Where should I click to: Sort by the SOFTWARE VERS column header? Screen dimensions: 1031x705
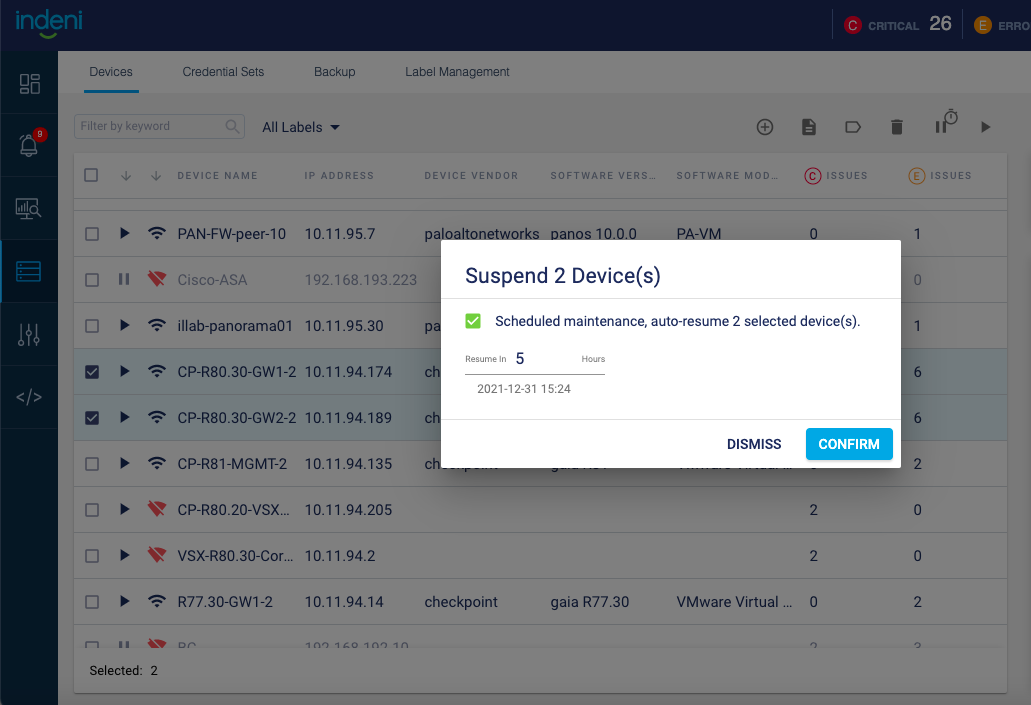(603, 176)
